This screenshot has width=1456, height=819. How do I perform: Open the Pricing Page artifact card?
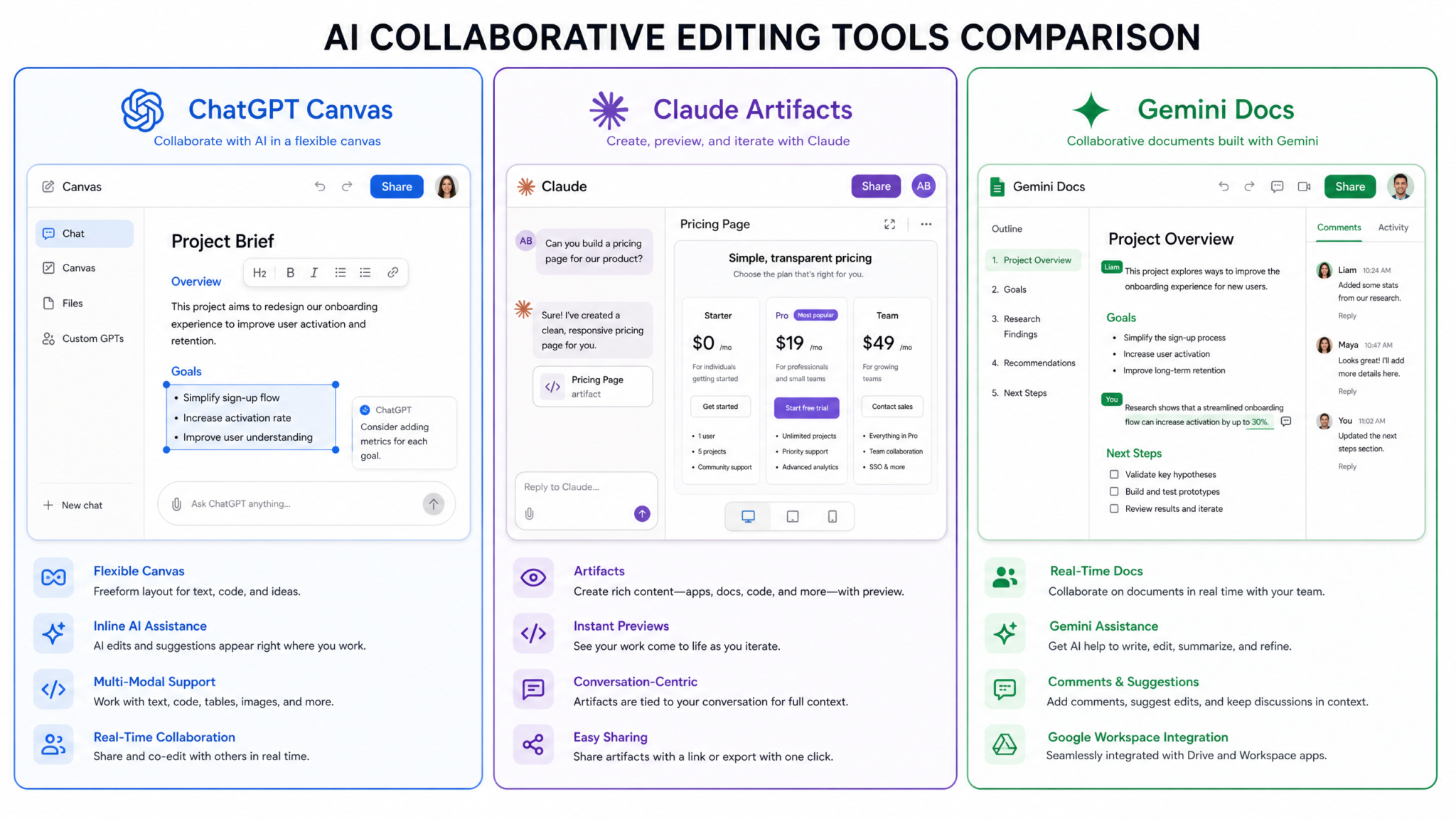point(593,387)
